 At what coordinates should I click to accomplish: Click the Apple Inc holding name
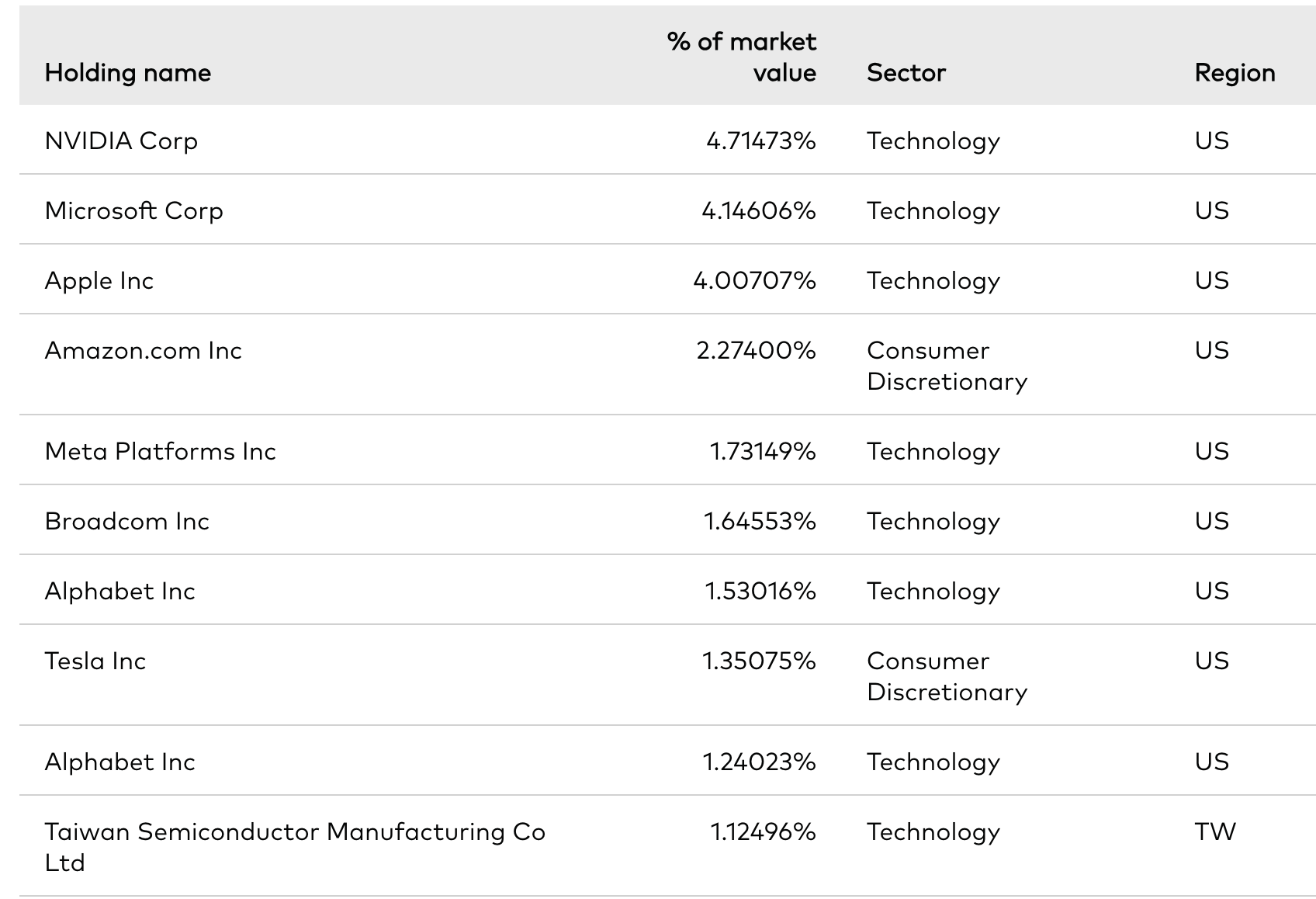point(99,281)
